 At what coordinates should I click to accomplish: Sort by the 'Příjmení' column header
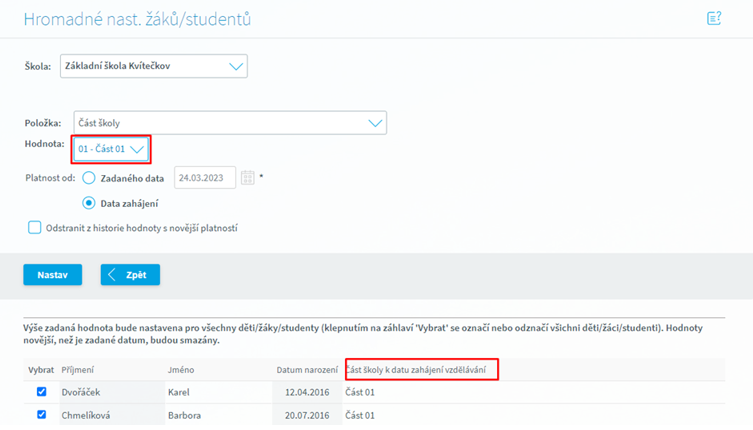80,370
